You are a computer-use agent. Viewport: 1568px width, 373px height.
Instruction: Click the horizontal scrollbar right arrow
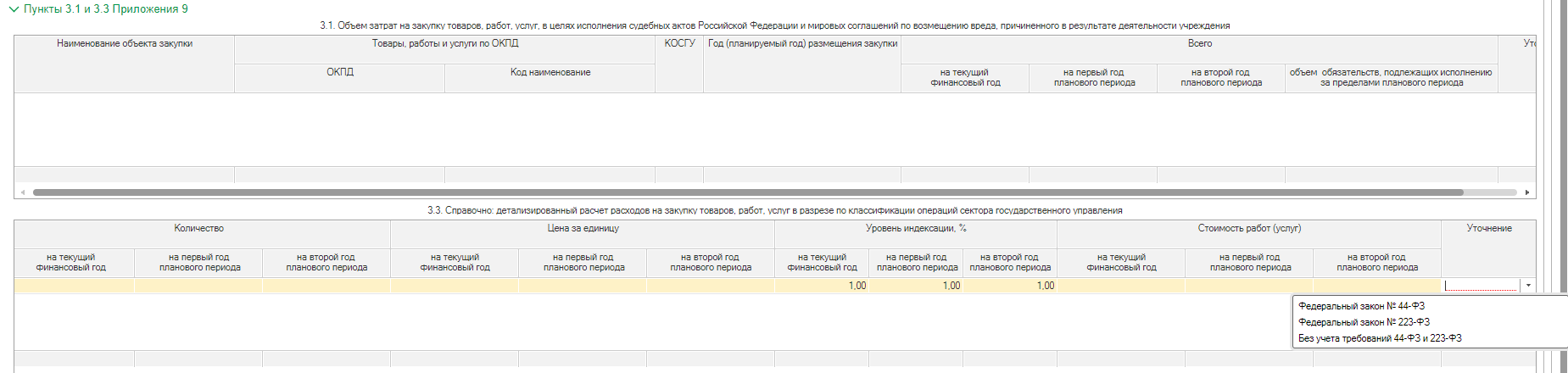pyautogui.click(x=1527, y=192)
